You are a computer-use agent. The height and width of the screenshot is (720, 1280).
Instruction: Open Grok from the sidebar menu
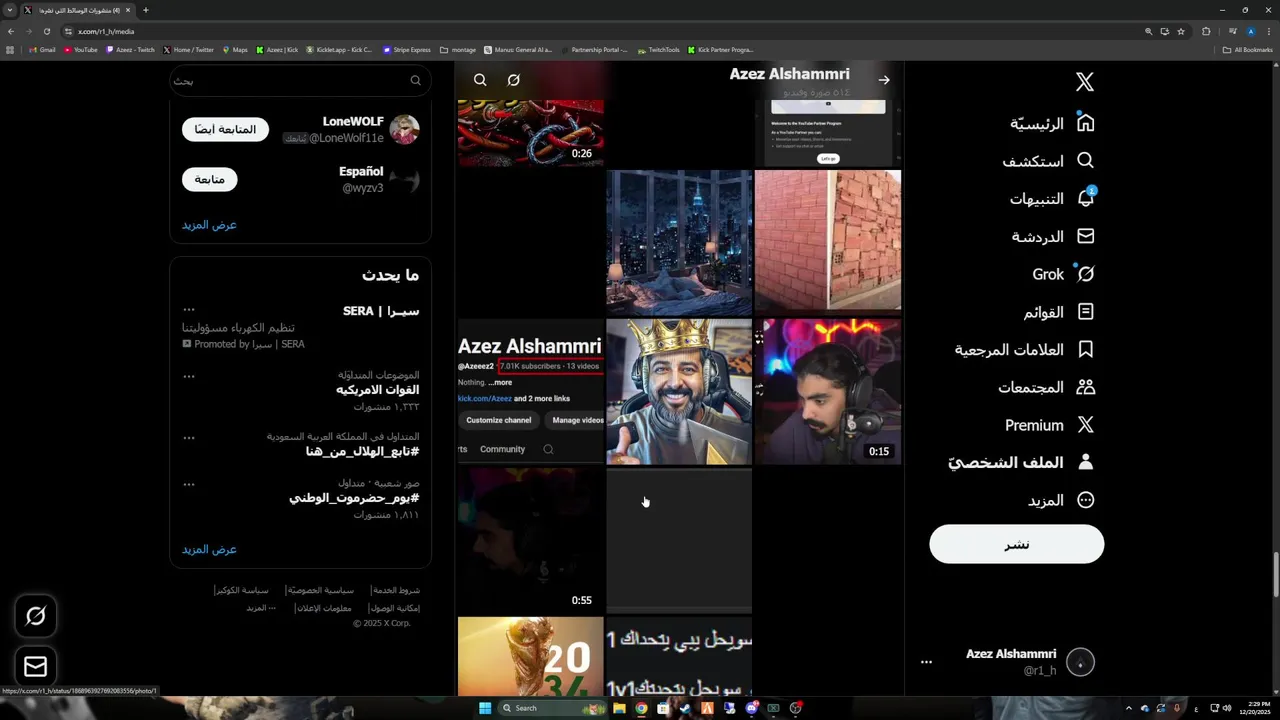click(1064, 274)
